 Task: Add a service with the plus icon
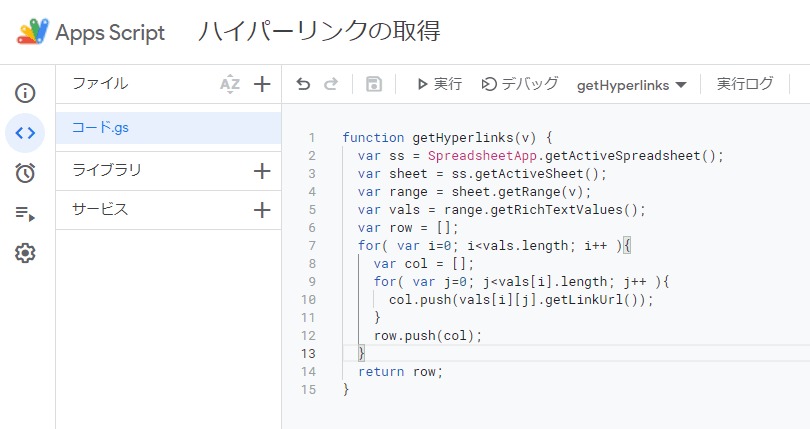pos(262,210)
